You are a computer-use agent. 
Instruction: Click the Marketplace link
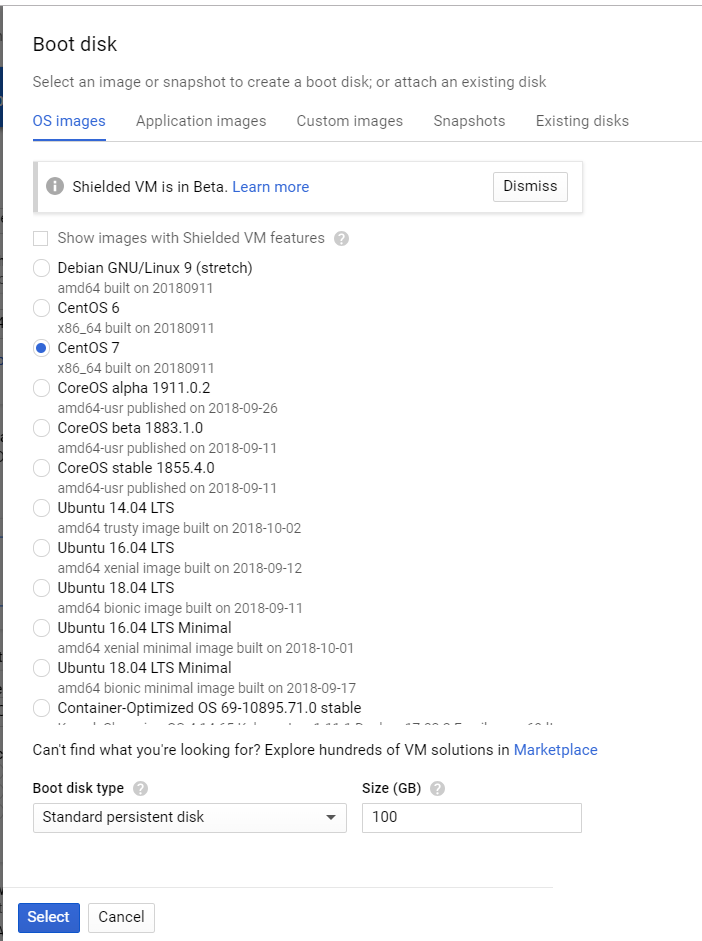tap(555, 750)
